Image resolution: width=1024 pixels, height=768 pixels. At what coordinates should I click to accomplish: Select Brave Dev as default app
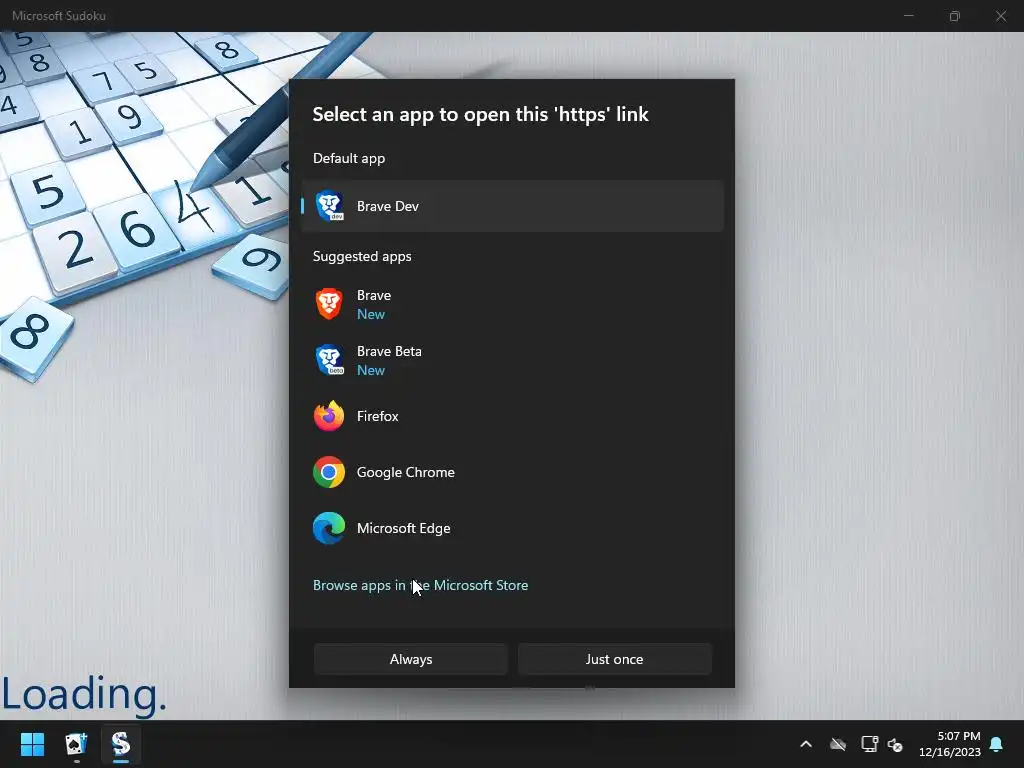[x=513, y=206]
